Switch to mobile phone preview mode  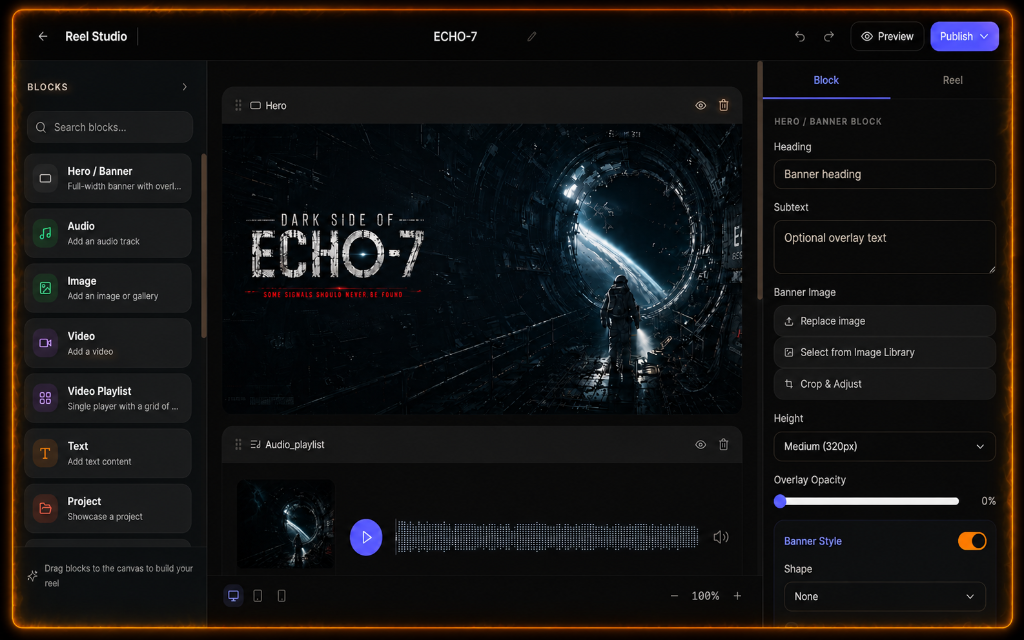281,596
